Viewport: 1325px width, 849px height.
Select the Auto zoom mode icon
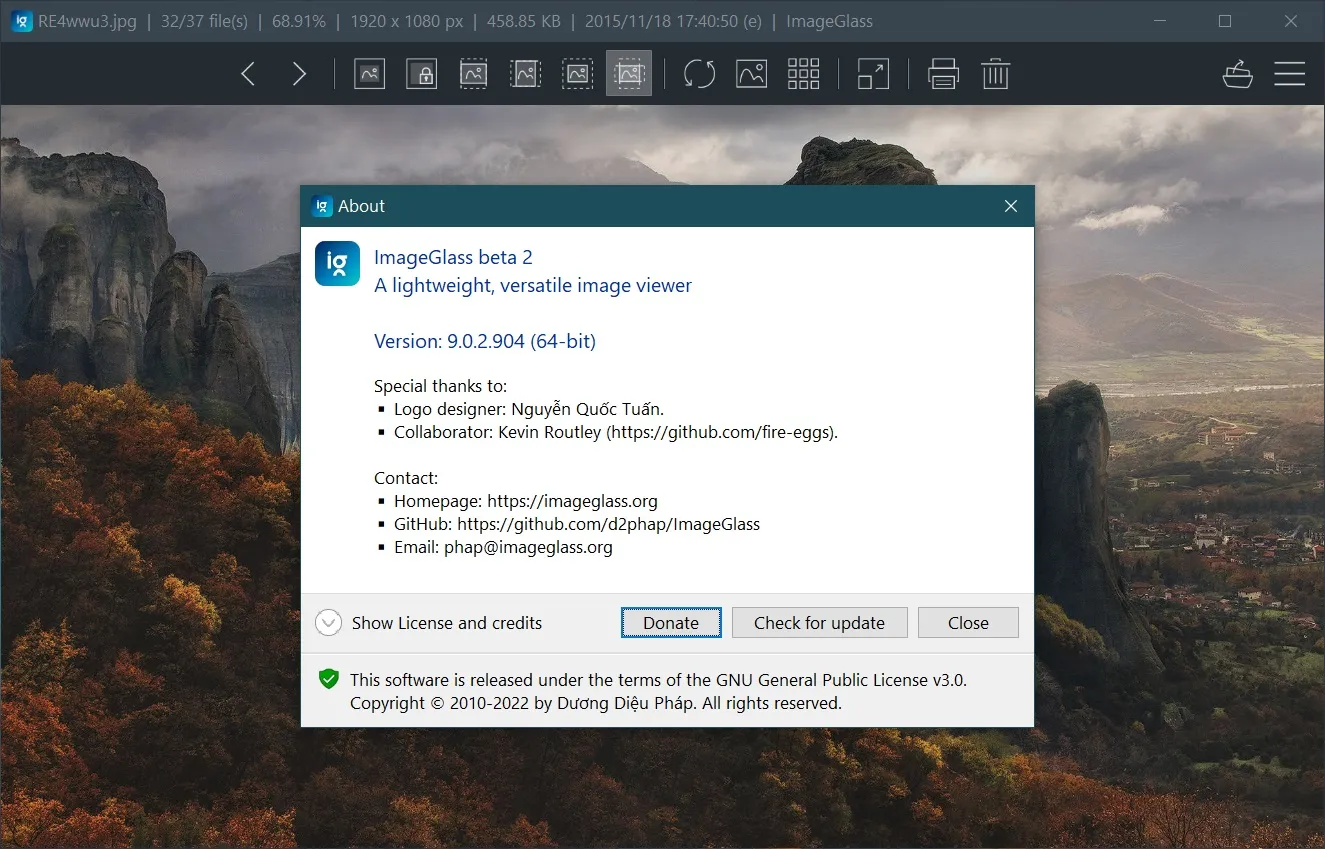point(369,74)
